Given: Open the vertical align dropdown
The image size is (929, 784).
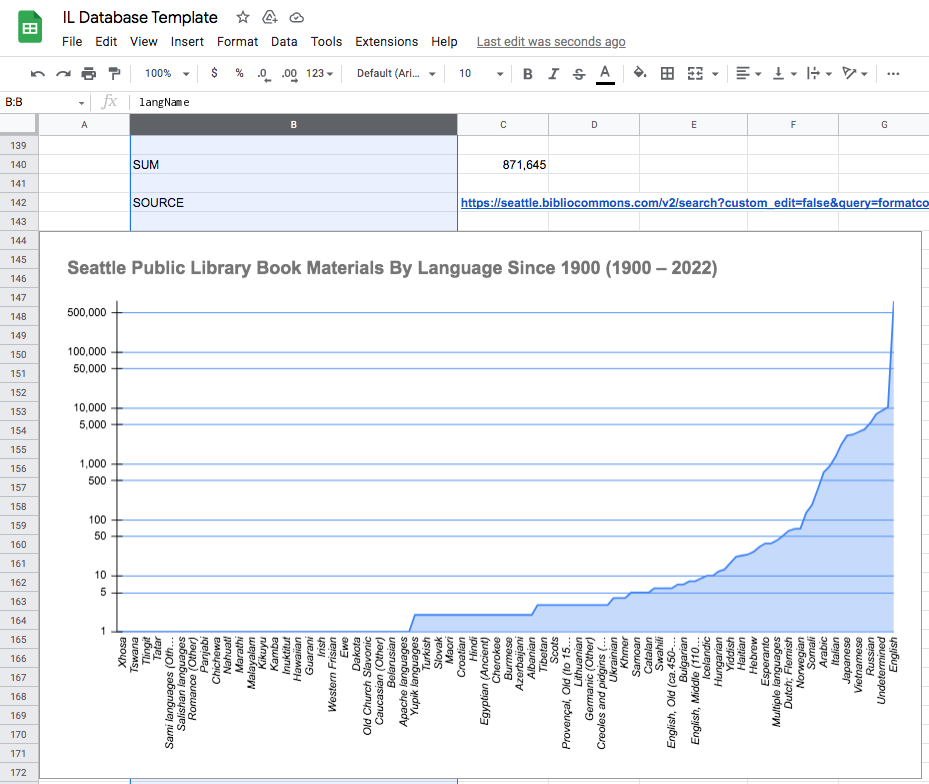Looking at the screenshot, I should pos(784,73).
